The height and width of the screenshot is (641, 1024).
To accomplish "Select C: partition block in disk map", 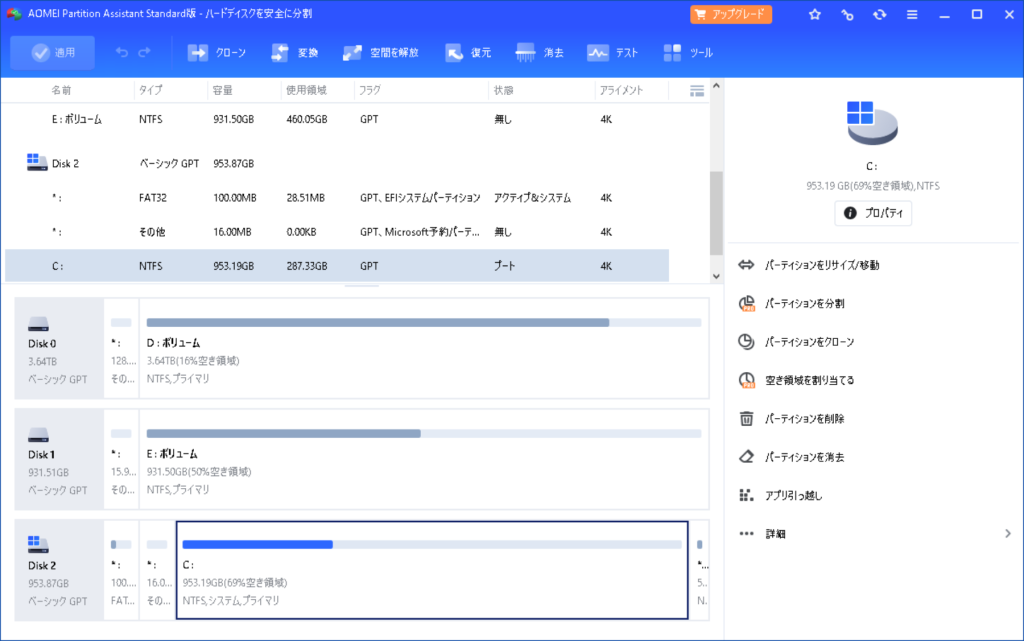I will point(432,571).
